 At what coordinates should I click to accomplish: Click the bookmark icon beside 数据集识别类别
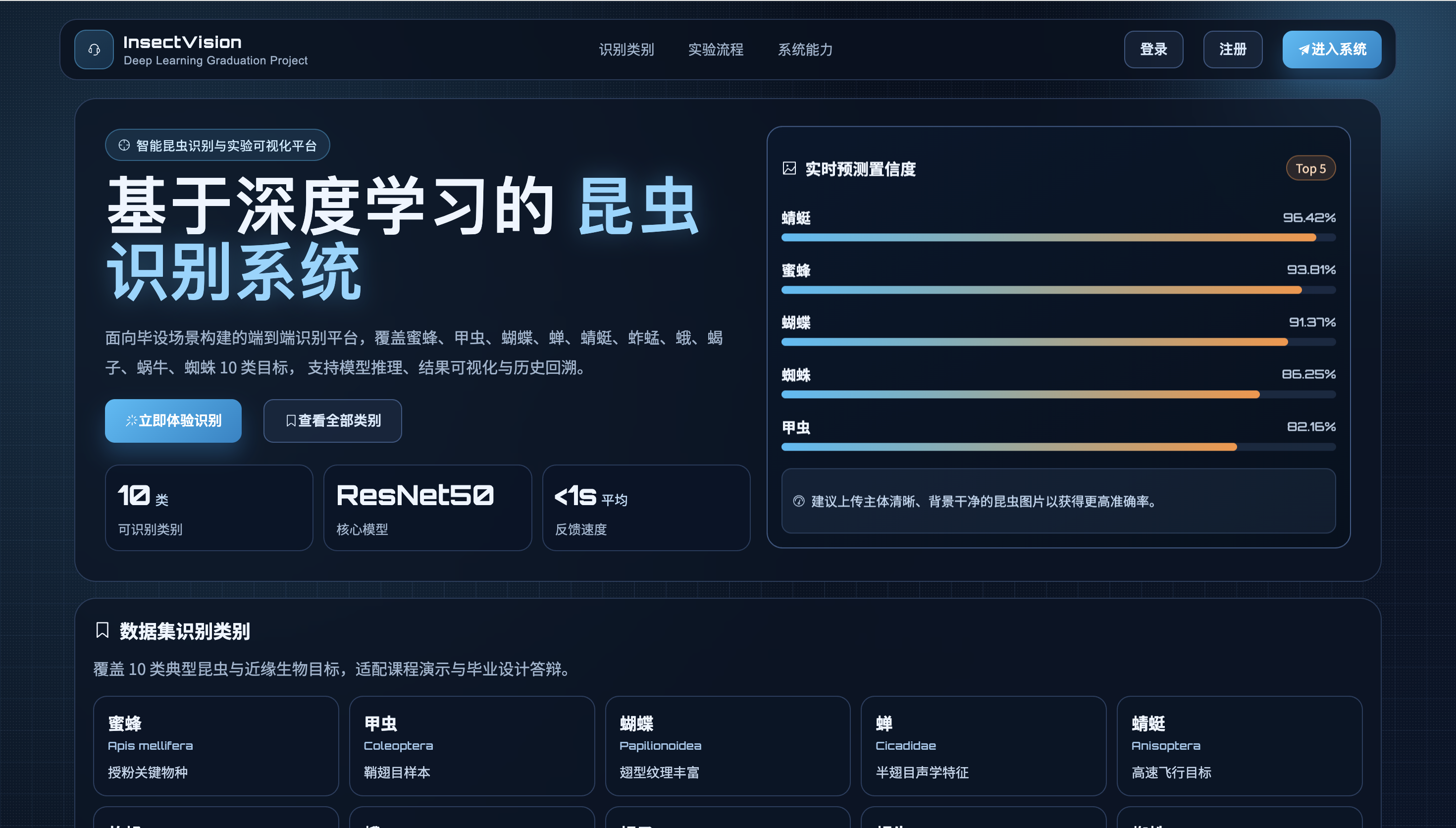click(x=103, y=630)
